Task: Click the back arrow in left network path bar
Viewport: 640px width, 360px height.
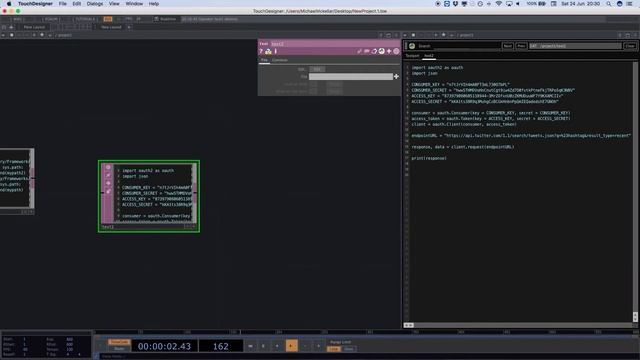Action: (3, 35)
